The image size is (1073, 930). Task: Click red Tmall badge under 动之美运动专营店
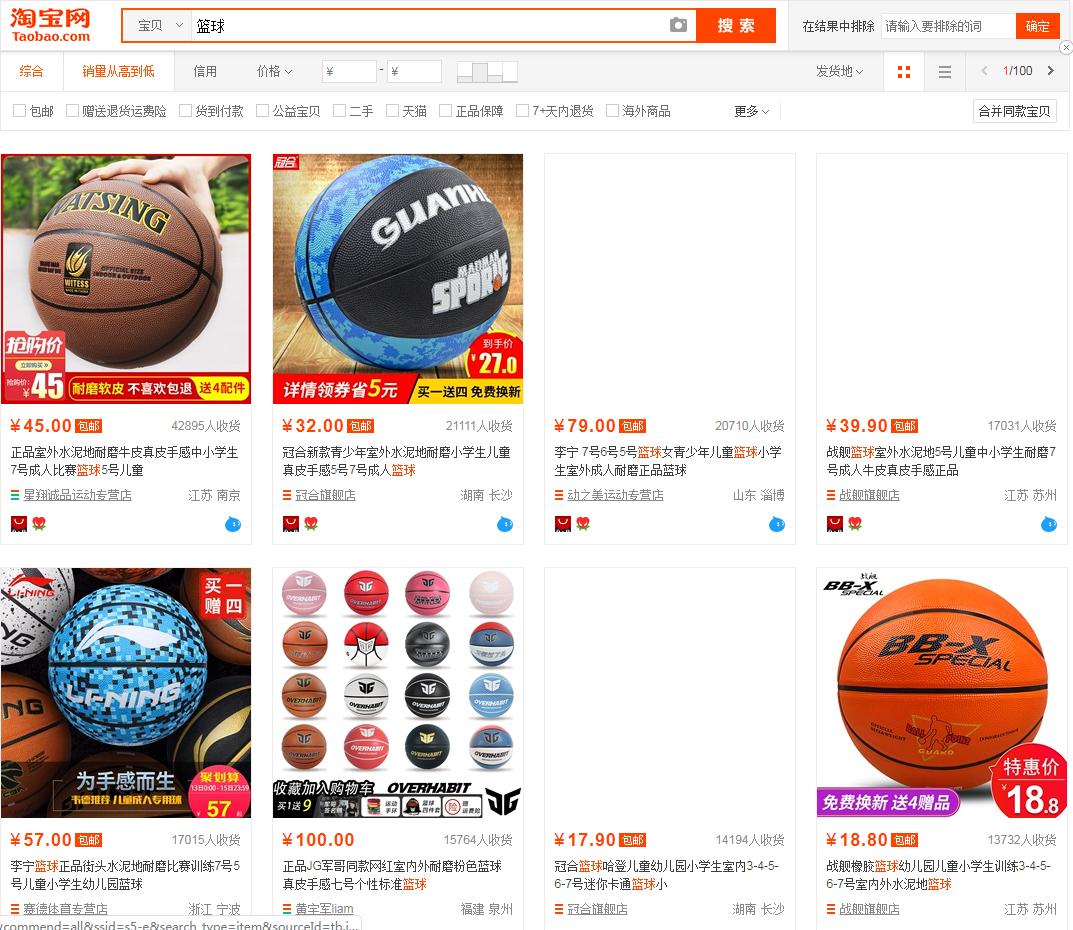point(563,524)
